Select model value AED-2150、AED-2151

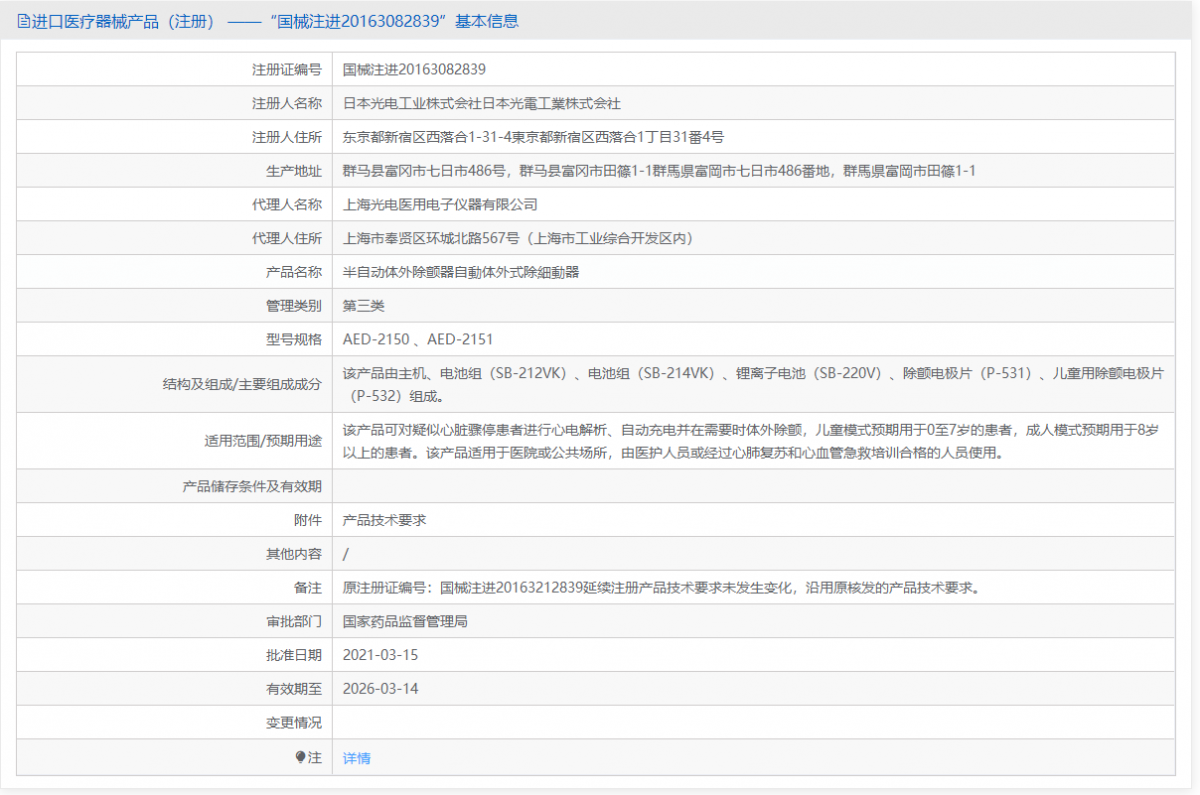pos(418,339)
